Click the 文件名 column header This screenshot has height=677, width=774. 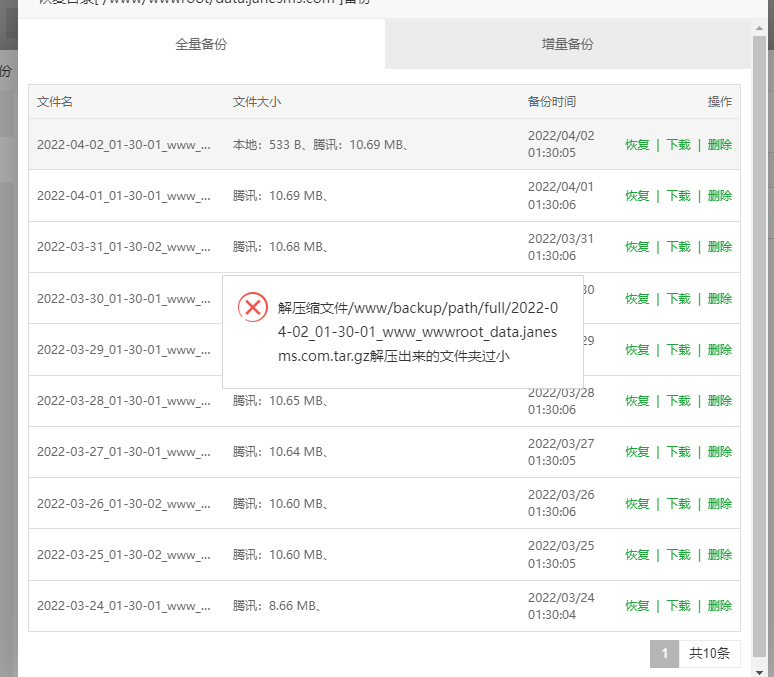pos(55,102)
